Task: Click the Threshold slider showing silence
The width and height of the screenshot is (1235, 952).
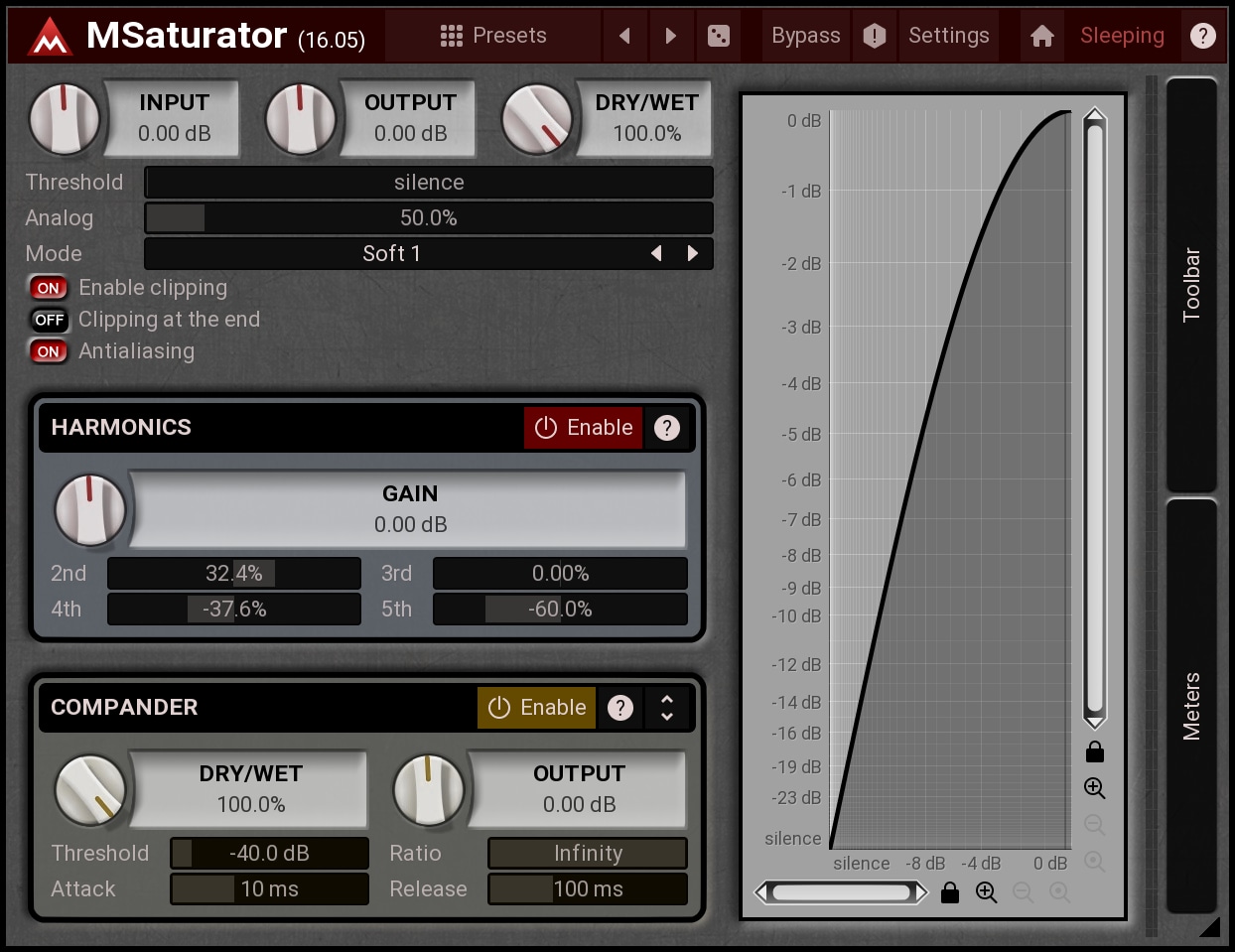Action: click(429, 183)
